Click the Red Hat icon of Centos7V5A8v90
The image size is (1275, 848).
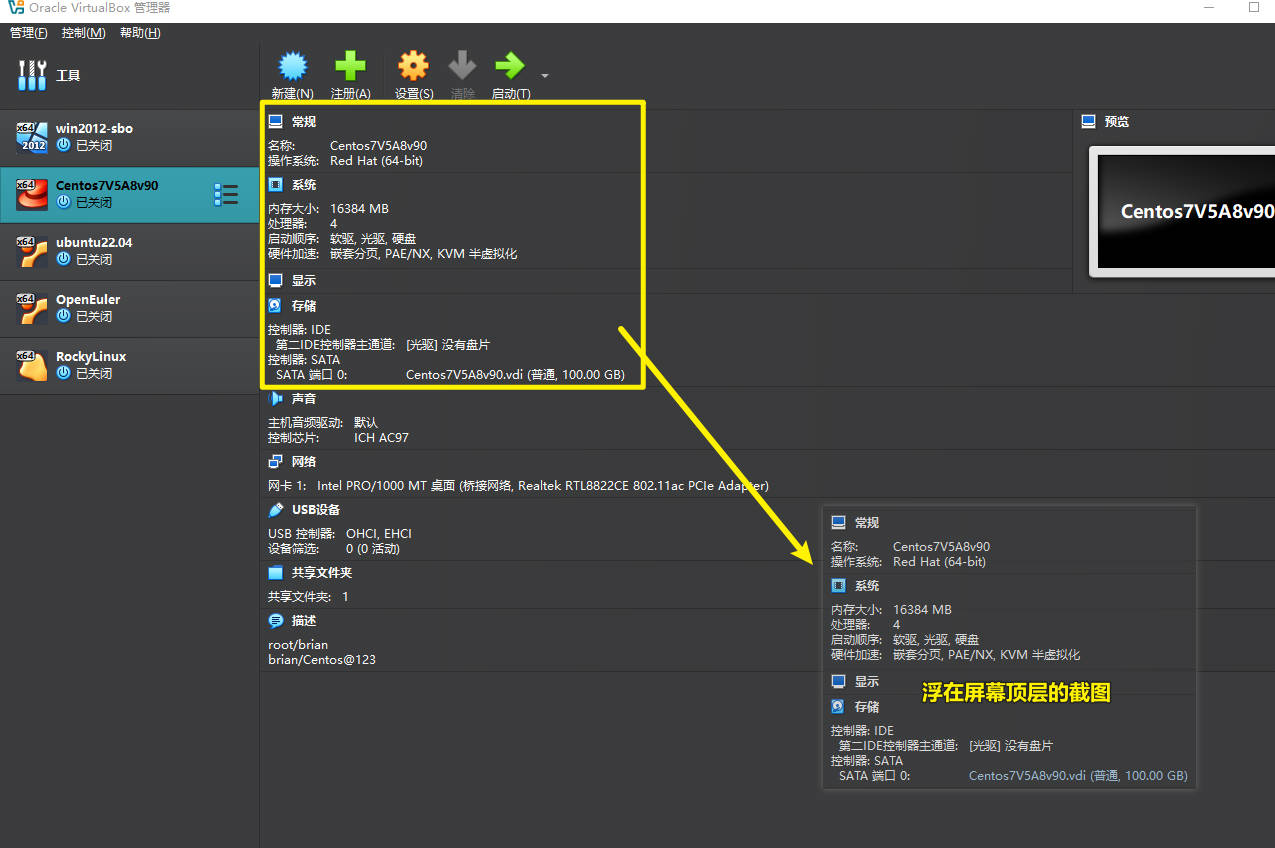click(x=32, y=194)
